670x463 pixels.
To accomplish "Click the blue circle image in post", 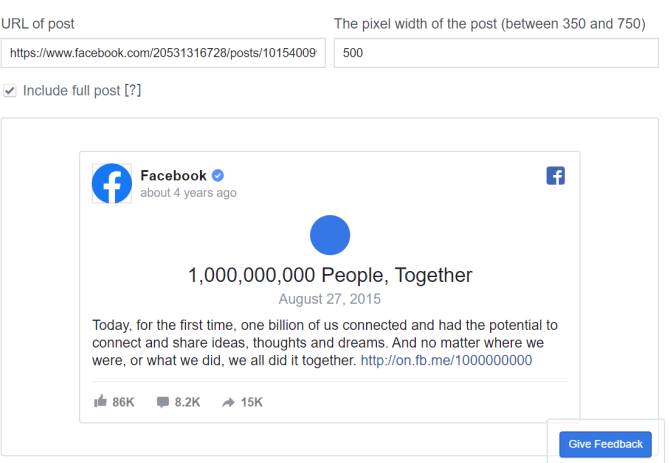I will [330, 236].
